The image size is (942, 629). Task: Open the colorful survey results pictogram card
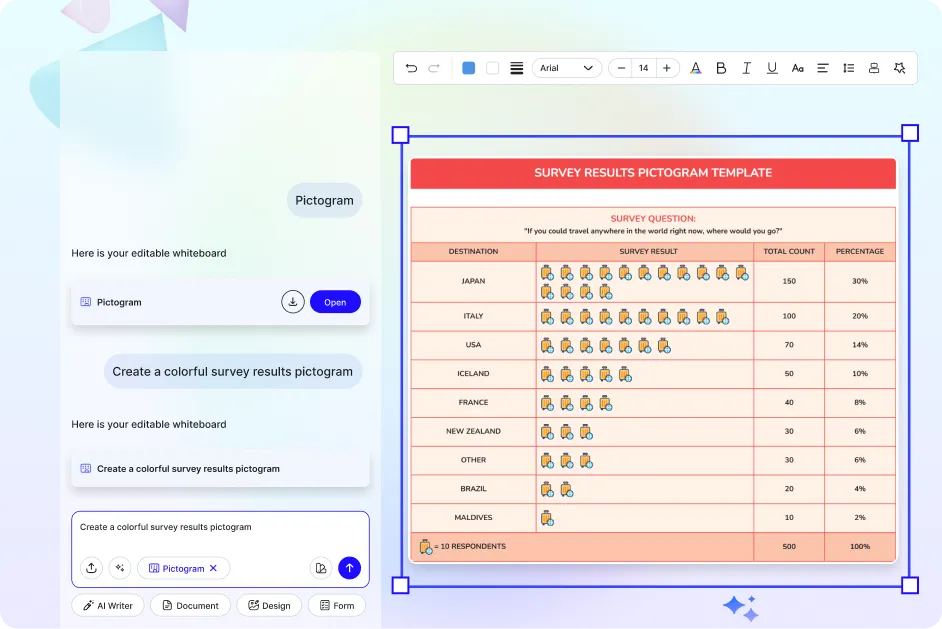click(220, 469)
